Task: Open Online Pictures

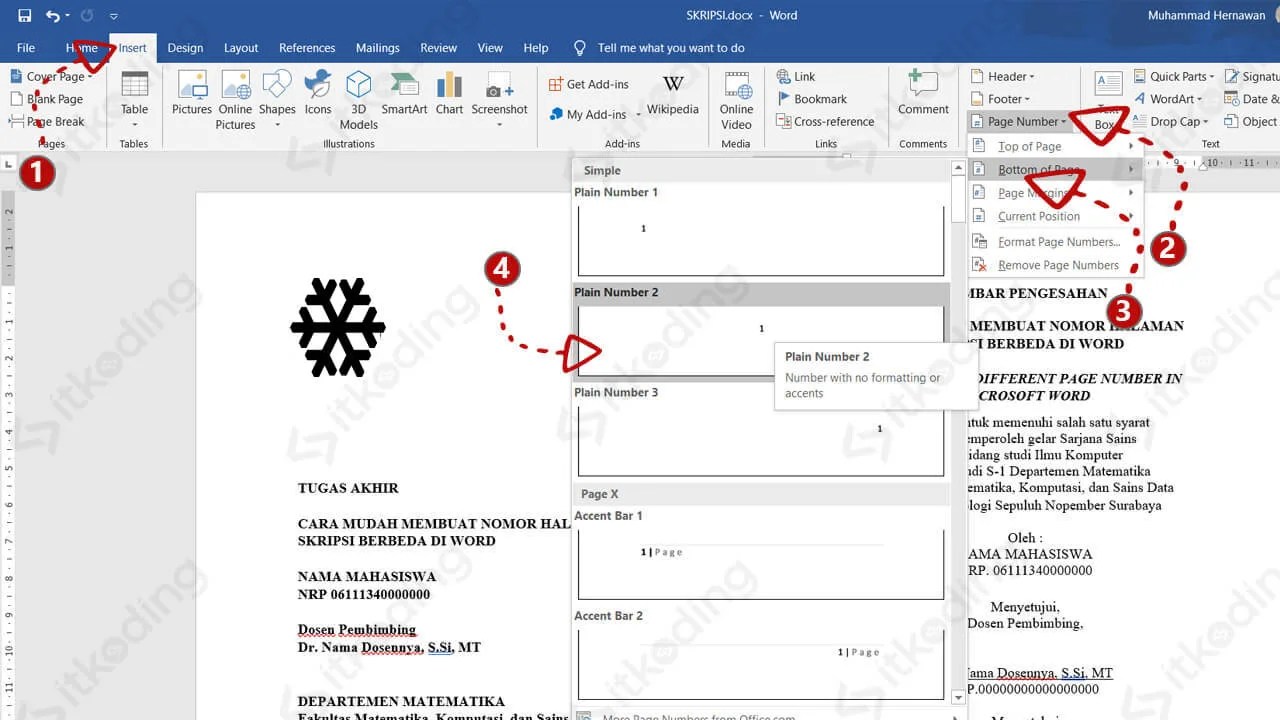Action: 236,100
